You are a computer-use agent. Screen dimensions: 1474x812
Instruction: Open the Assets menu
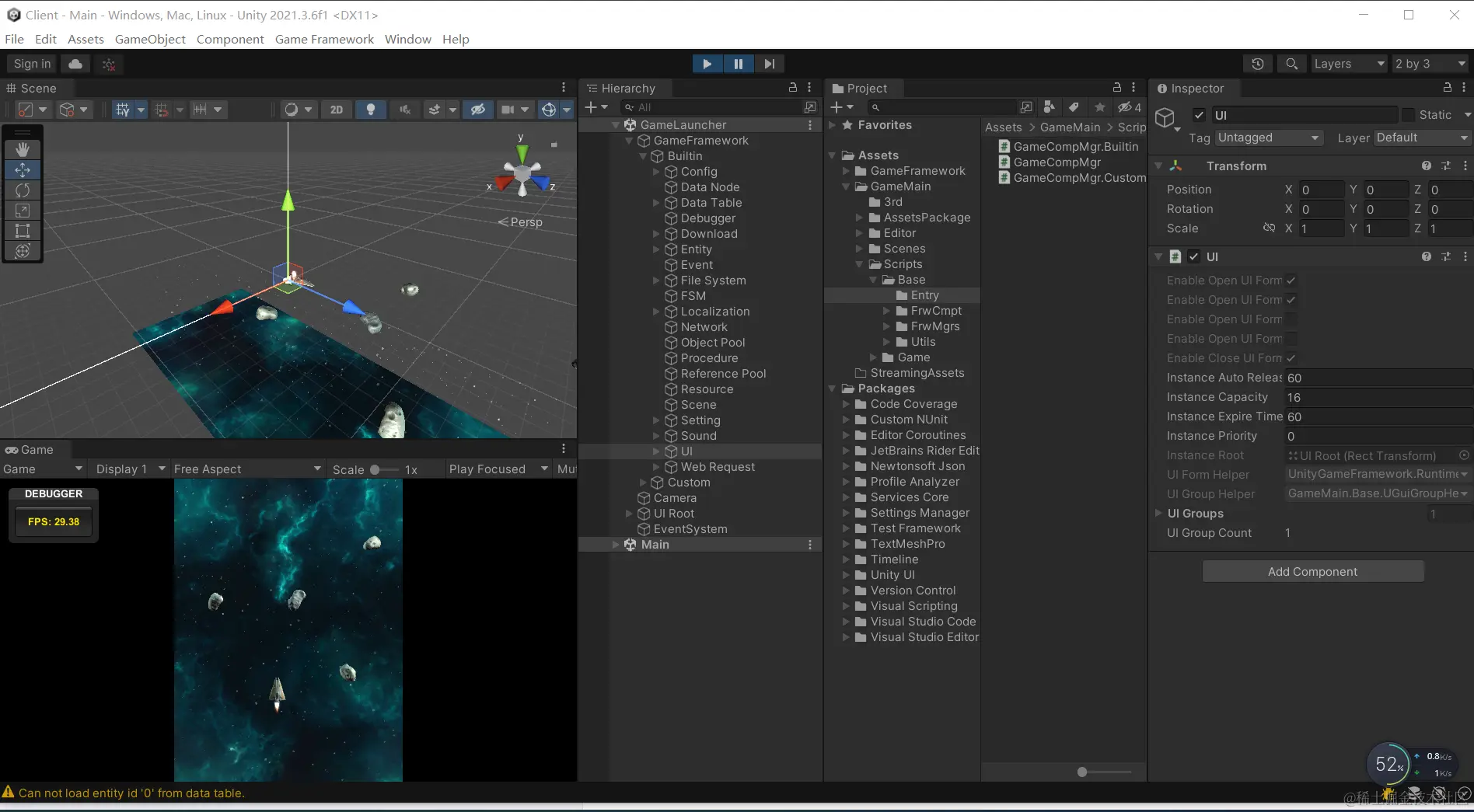coord(86,39)
